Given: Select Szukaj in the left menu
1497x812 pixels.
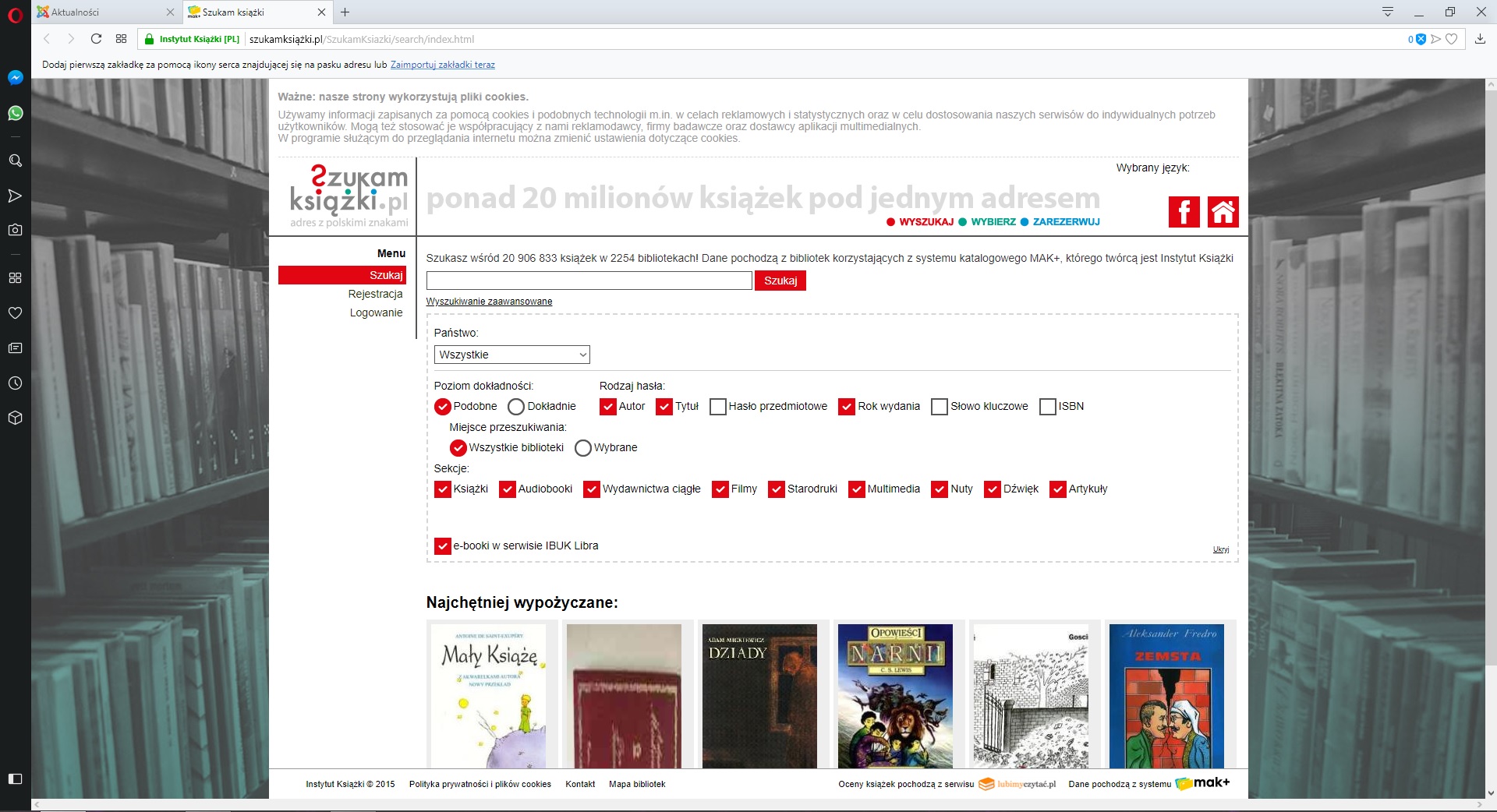Looking at the screenshot, I should coord(342,275).
